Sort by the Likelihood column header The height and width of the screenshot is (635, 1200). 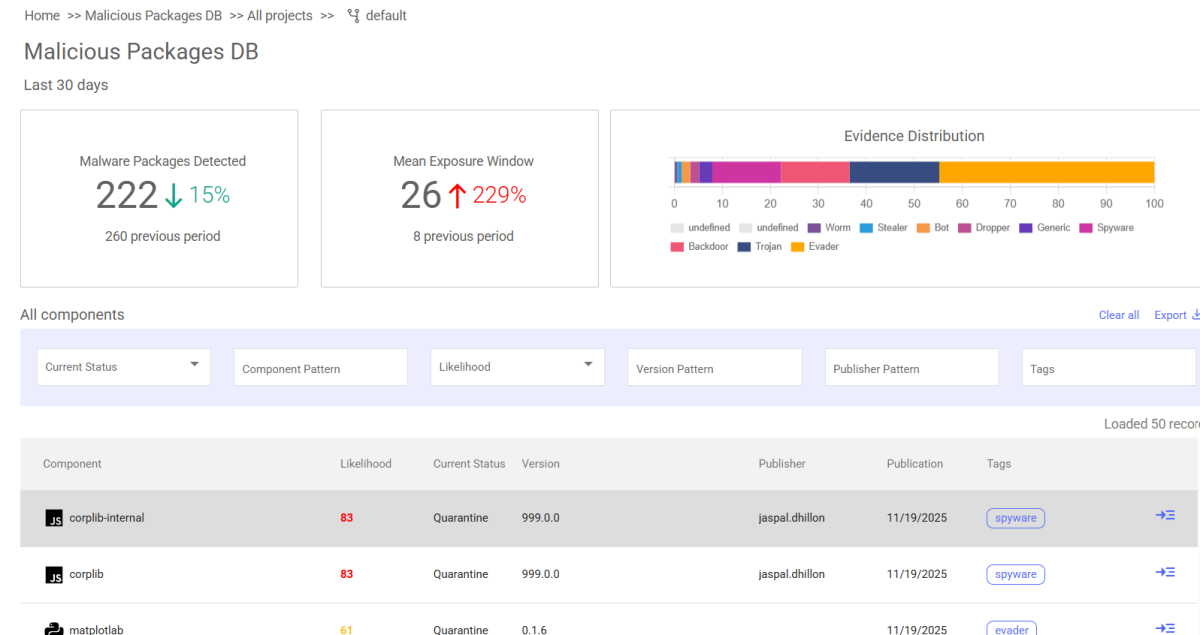[366, 464]
